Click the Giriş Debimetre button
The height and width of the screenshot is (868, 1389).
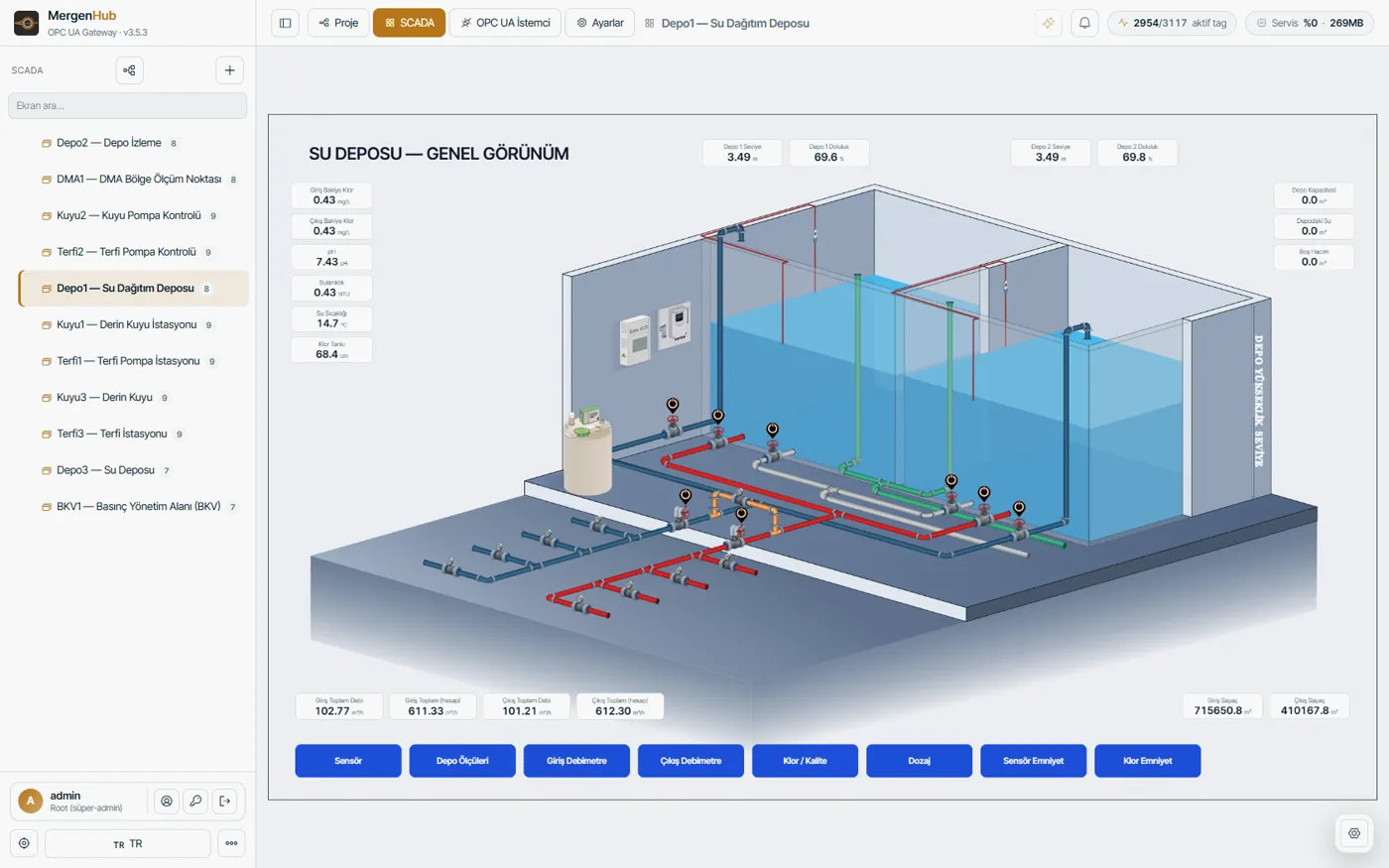tap(576, 761)
